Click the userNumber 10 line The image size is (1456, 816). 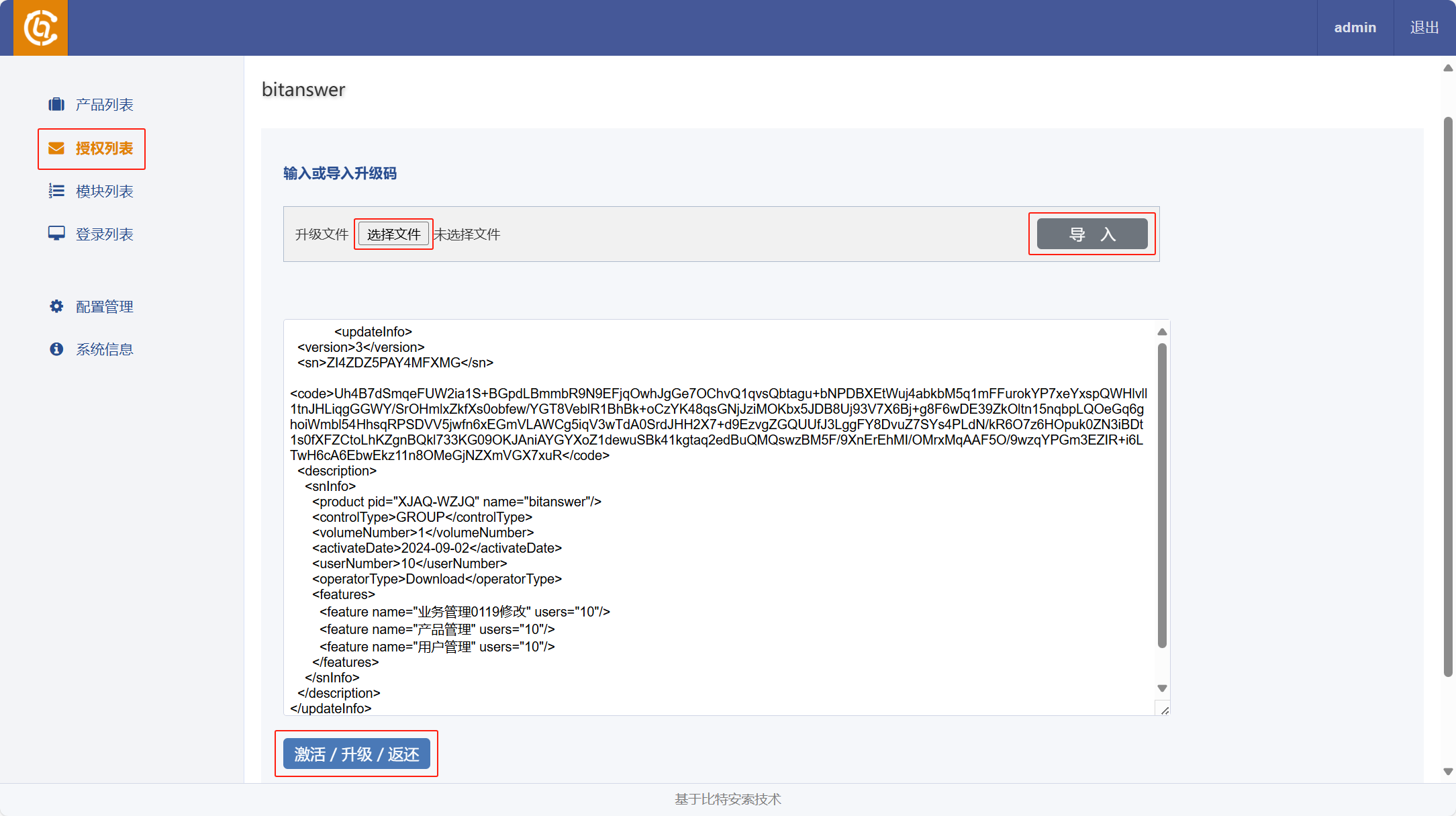point(409,563)
